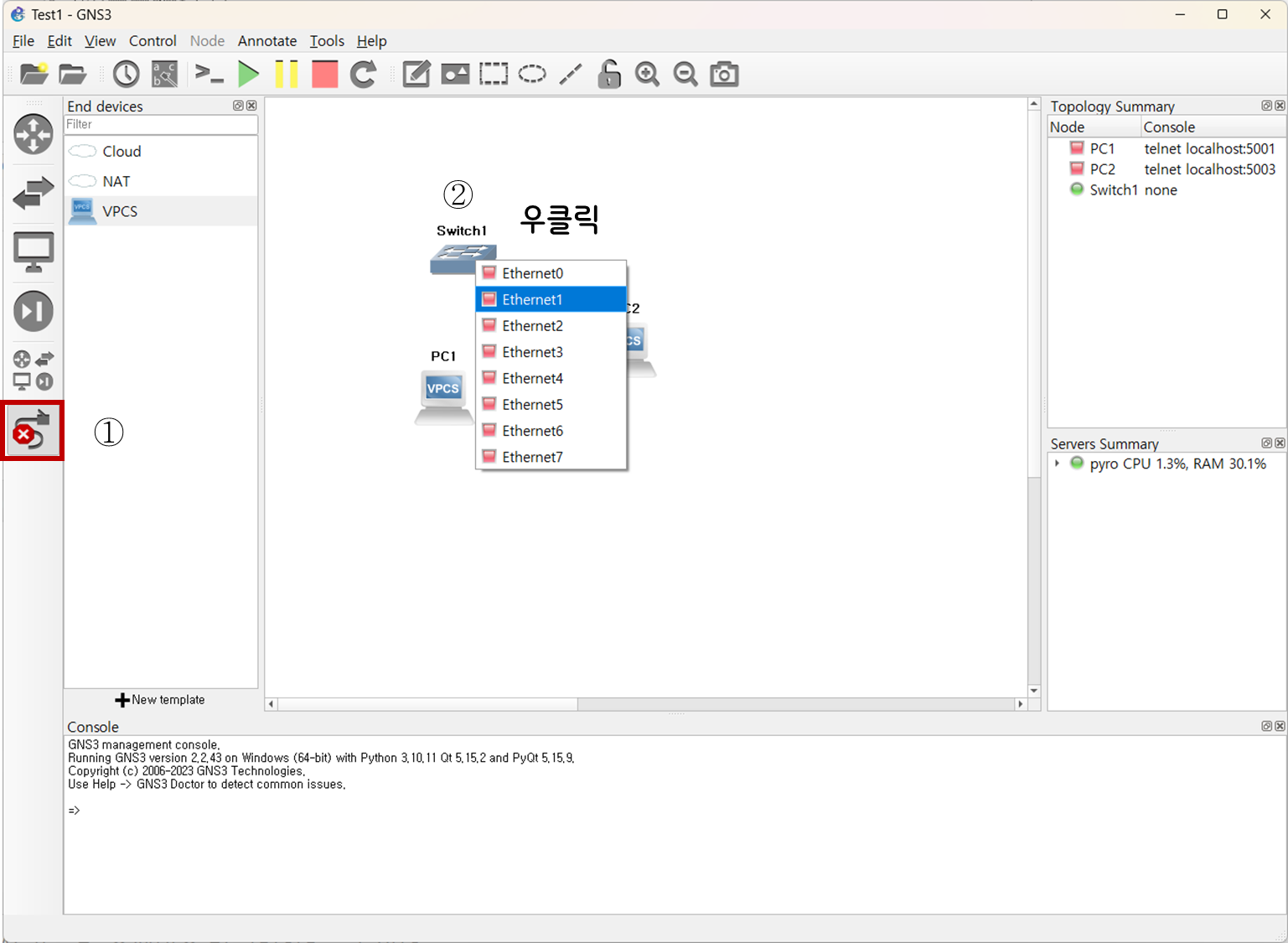1288x943 pixels.
Task: Sort by the Node column header
Action: 1094,127
